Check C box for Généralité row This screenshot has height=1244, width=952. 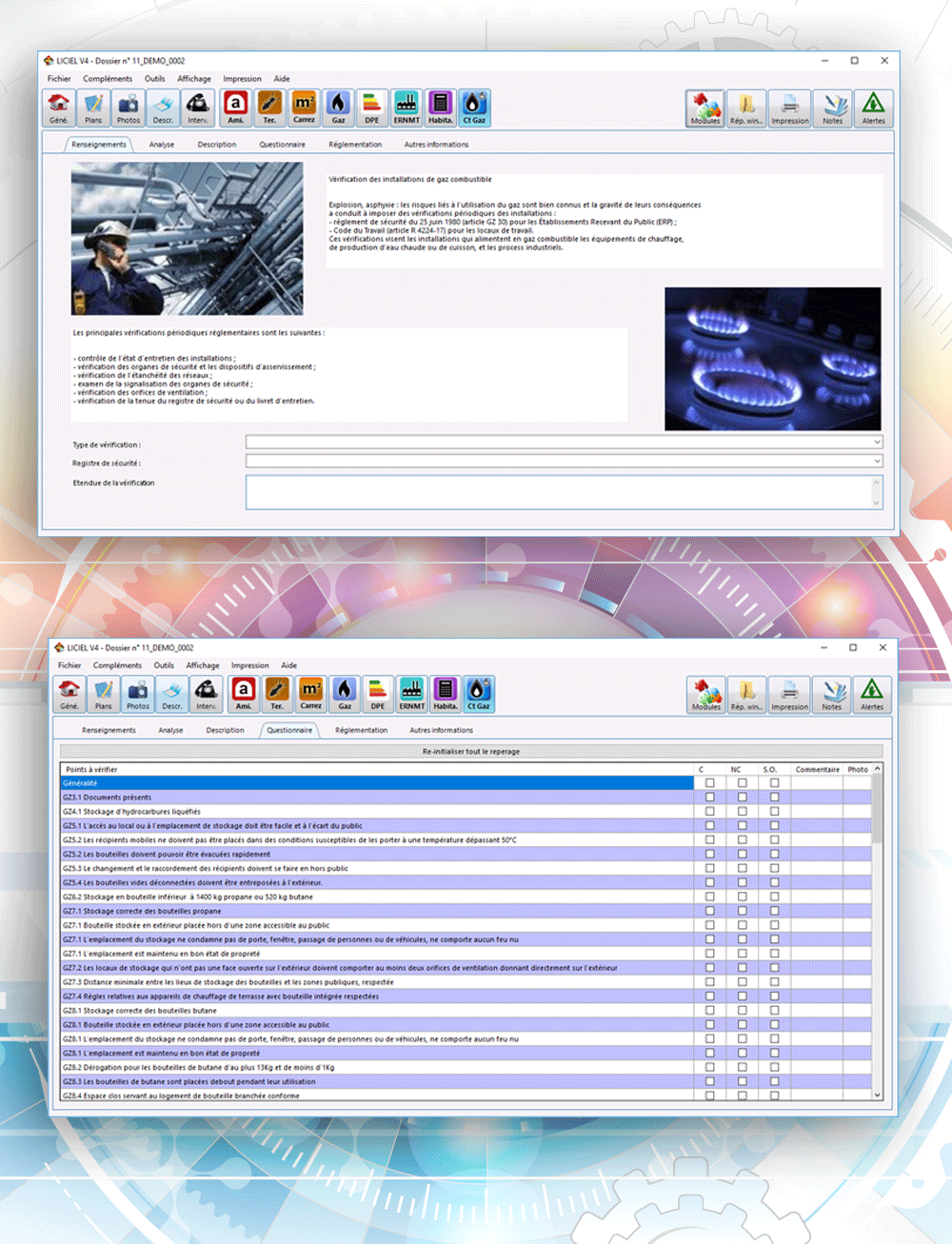click(x=709, y=783)
